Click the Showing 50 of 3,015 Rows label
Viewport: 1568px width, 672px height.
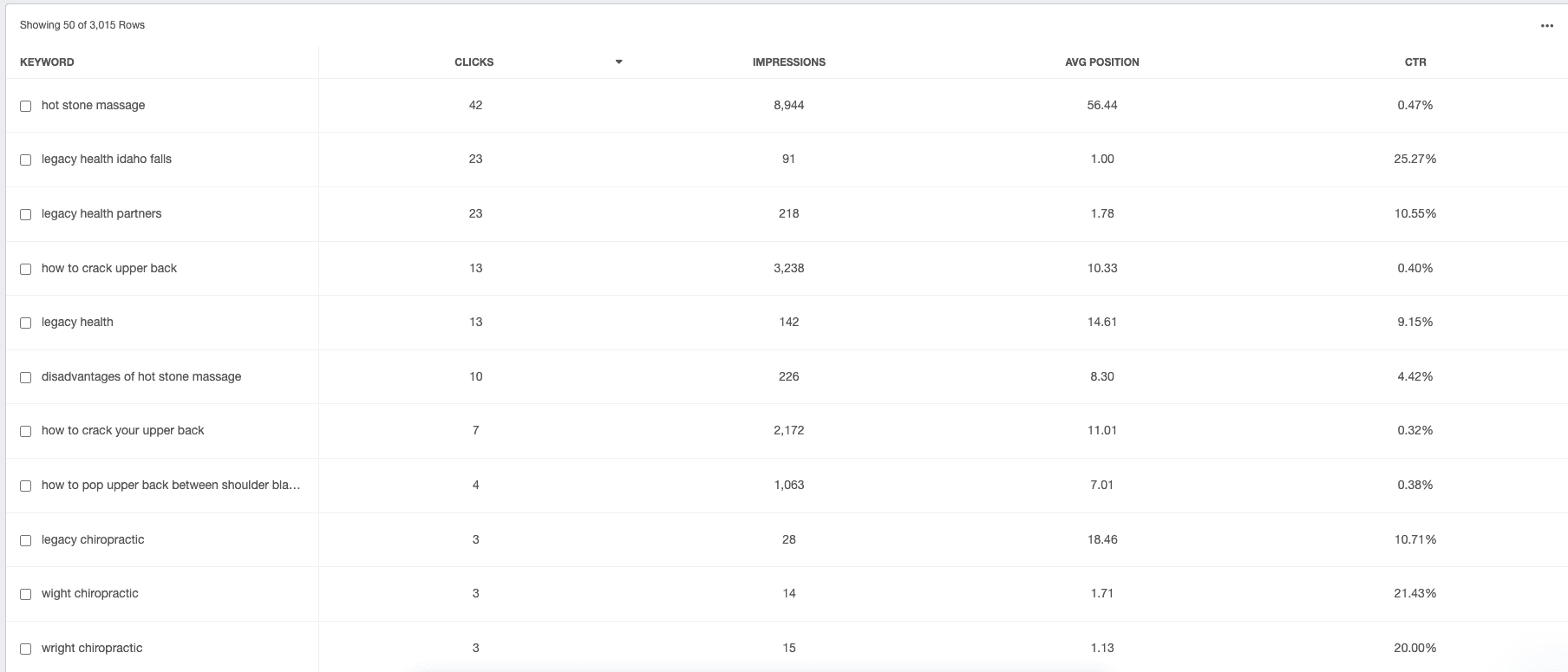[82, 25]
